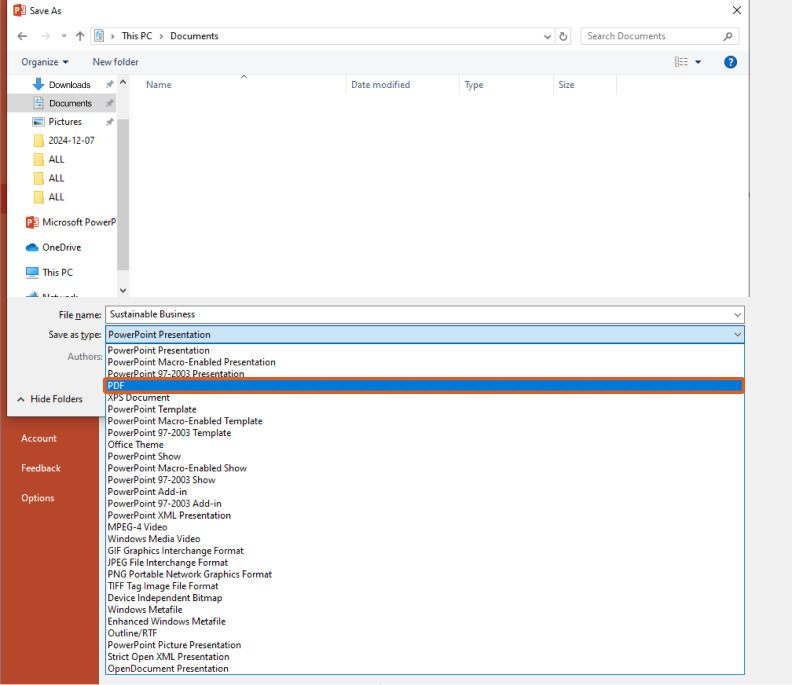Select Windows Media Video type
The height and width of the screenshot is (685, 792).
click(x=425, y=539)
